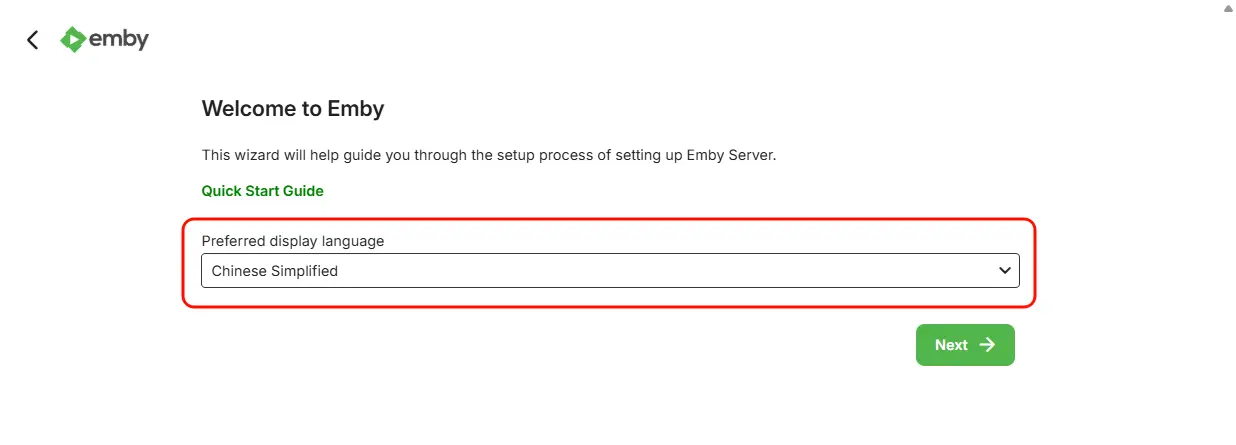
Task: Select the Chinese Simplified combo box value
Action: [x=275, y=271]
